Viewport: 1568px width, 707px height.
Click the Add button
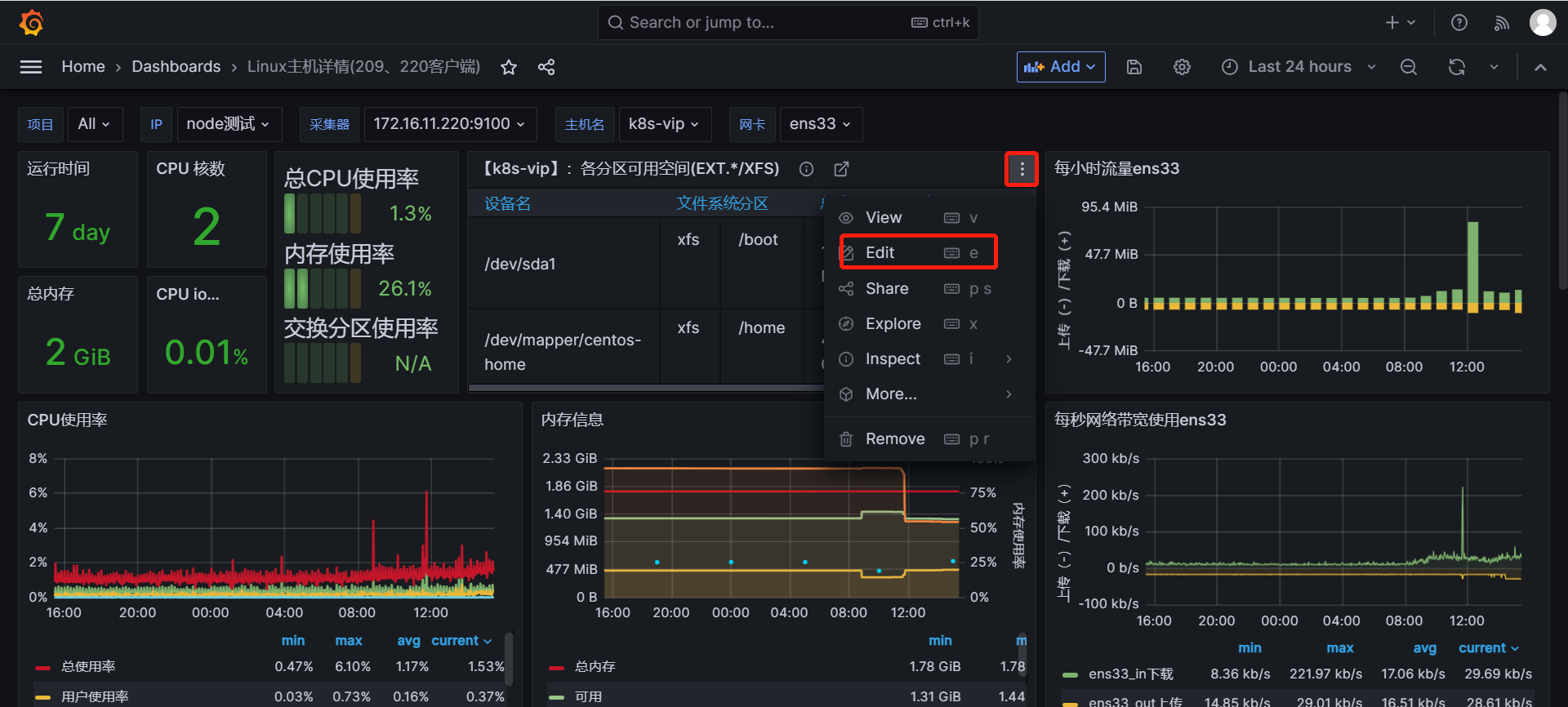click(x=1060, y=67)
